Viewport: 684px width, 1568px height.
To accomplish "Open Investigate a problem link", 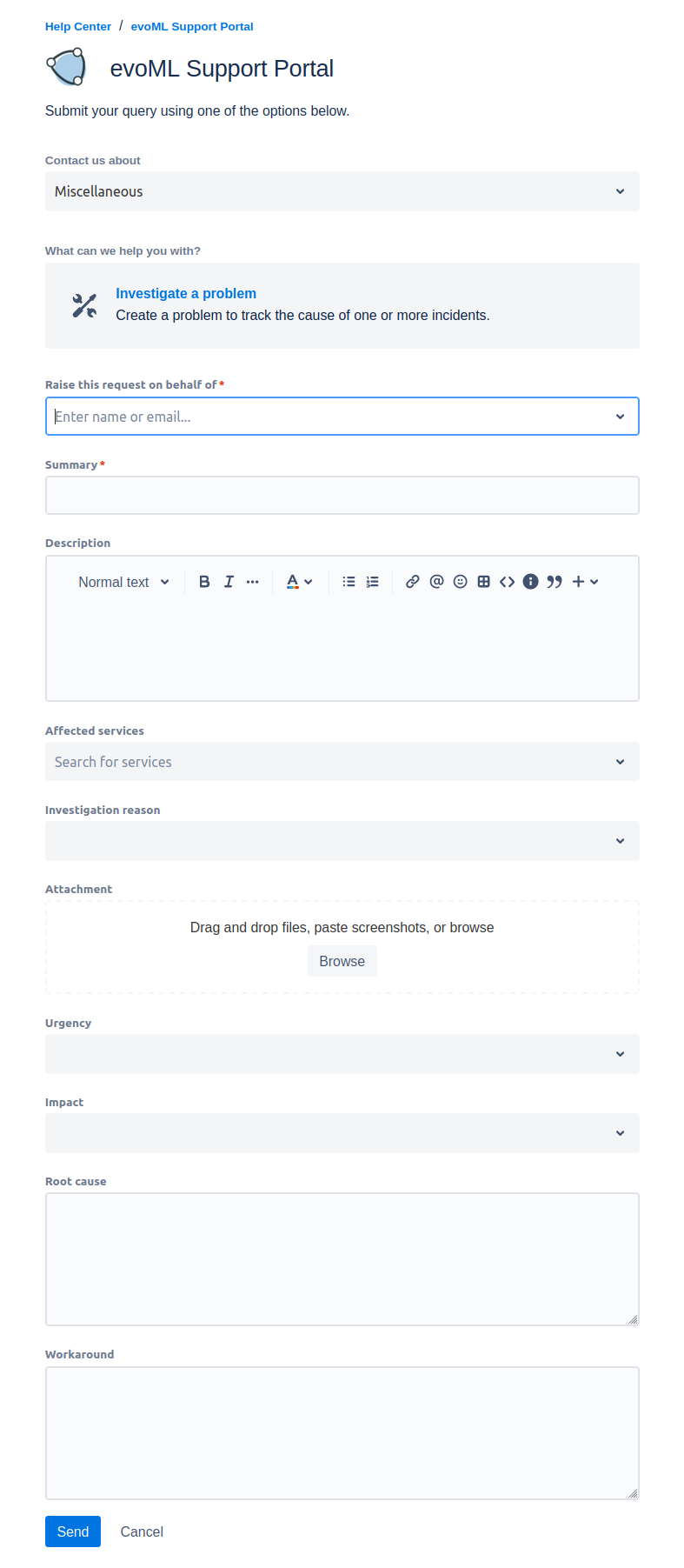I will pos(186,294).
